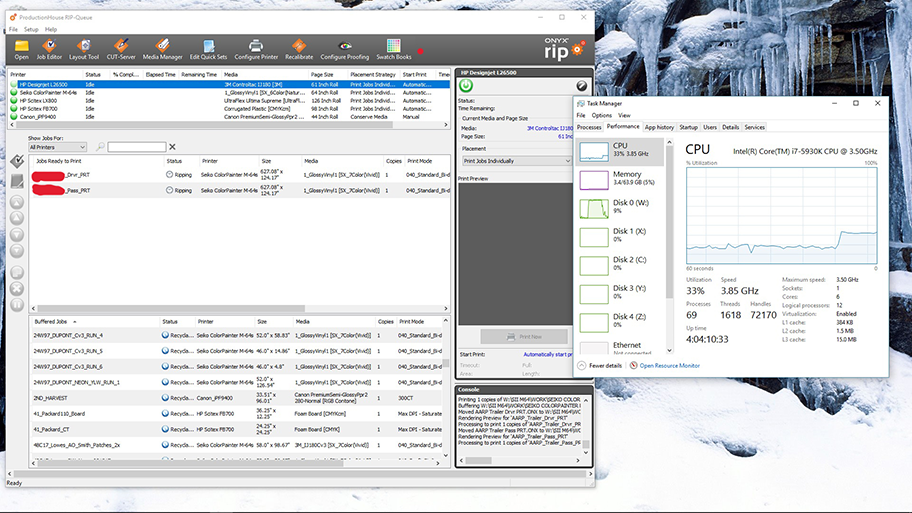Click the Resource Monitor icon in Task Manager
The image size is (912, 513).
(633, 365)
